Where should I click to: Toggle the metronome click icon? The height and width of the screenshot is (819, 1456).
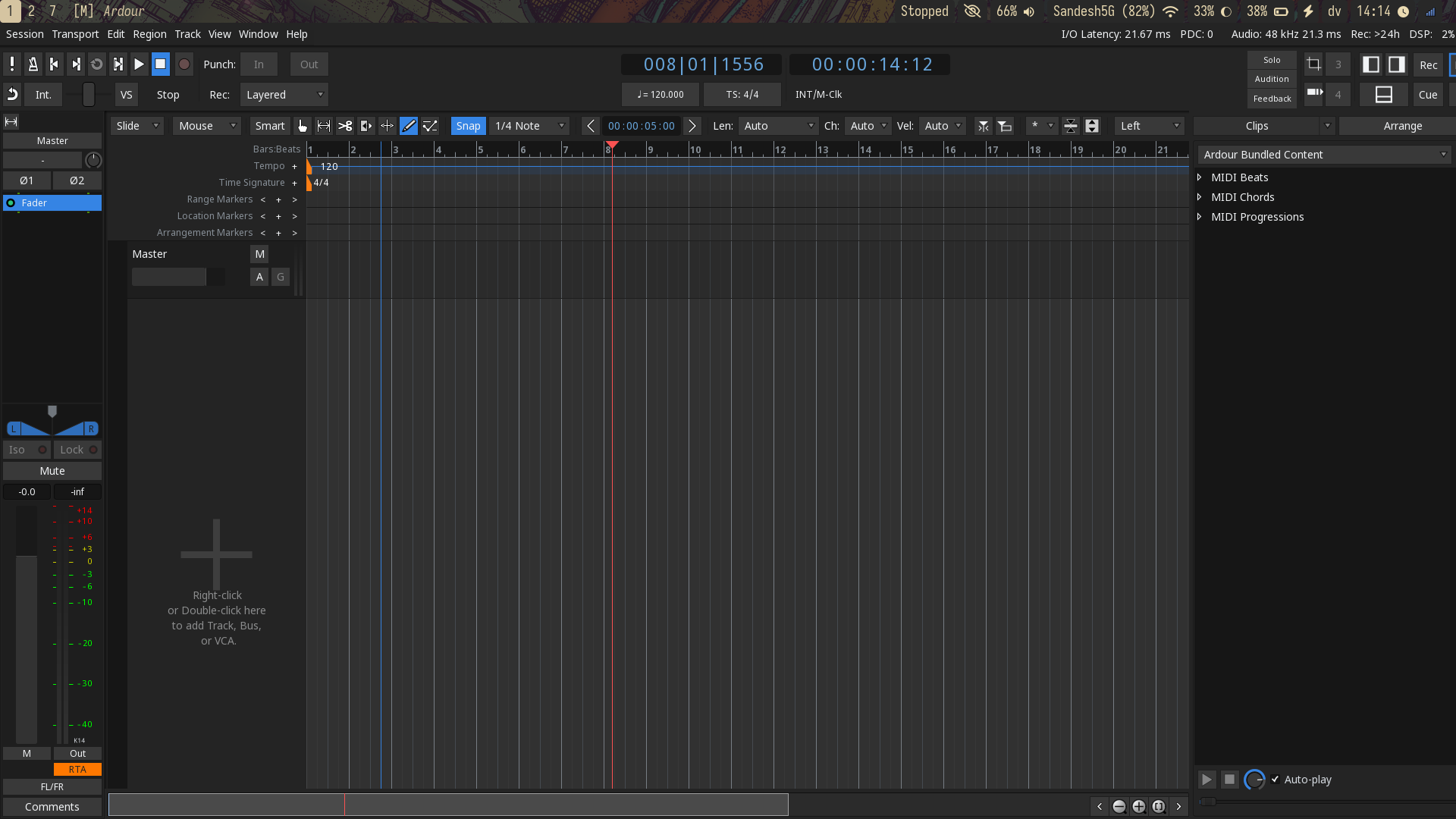point(33,64)
